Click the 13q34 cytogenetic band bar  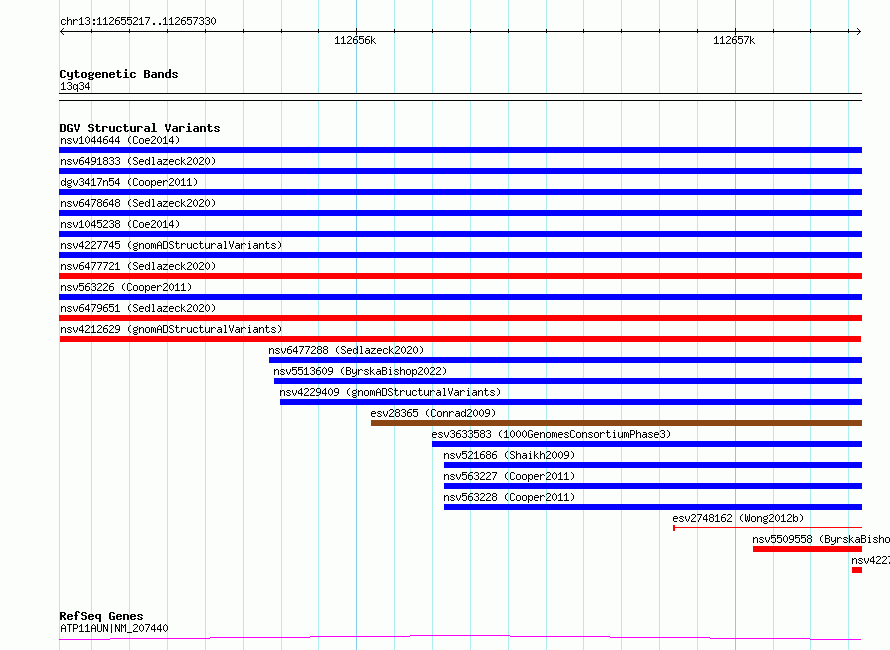coord(460,97)
